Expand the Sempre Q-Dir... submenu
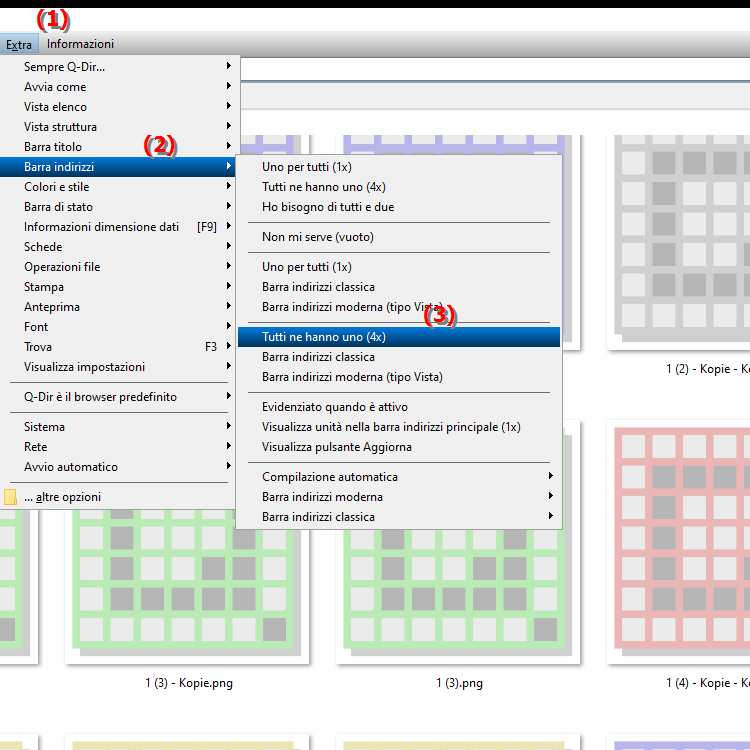Viewport: 750px width, 750px height. coord(118,66)
